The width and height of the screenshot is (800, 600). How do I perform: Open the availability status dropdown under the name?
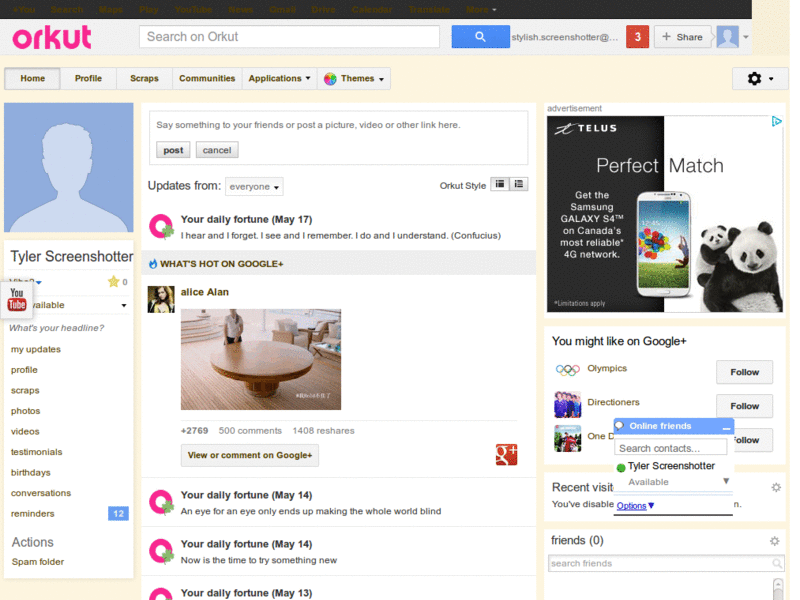tap(124, 305)
